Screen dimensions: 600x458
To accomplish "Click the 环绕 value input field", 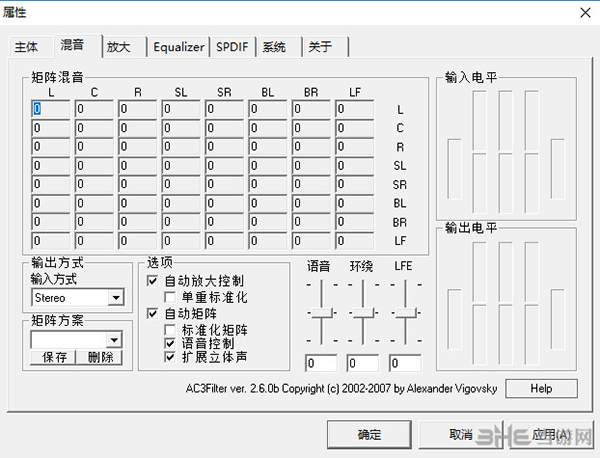I will [363, 363].
